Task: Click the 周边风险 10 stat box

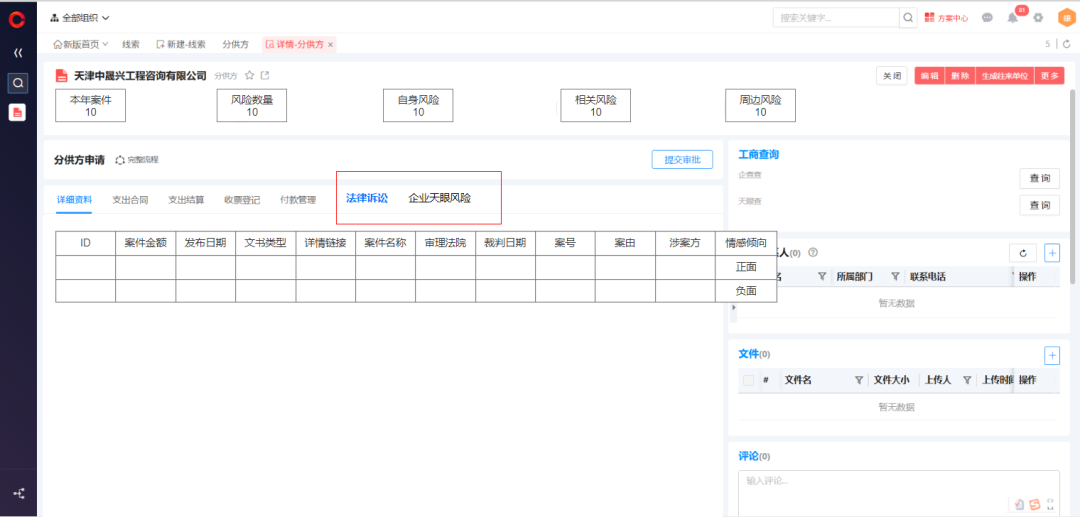Action: coord(760,106)
